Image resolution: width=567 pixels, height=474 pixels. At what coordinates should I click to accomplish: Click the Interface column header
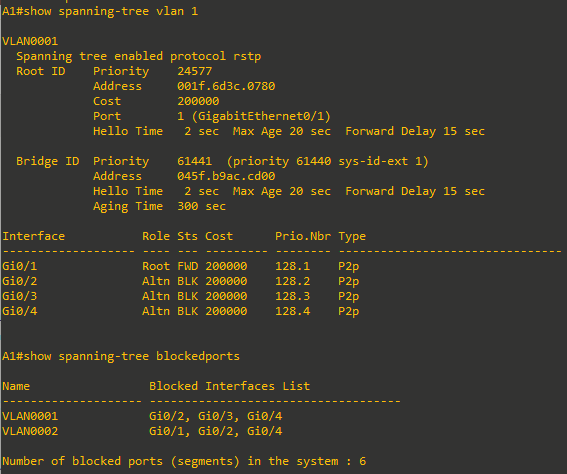coord(34,236)
